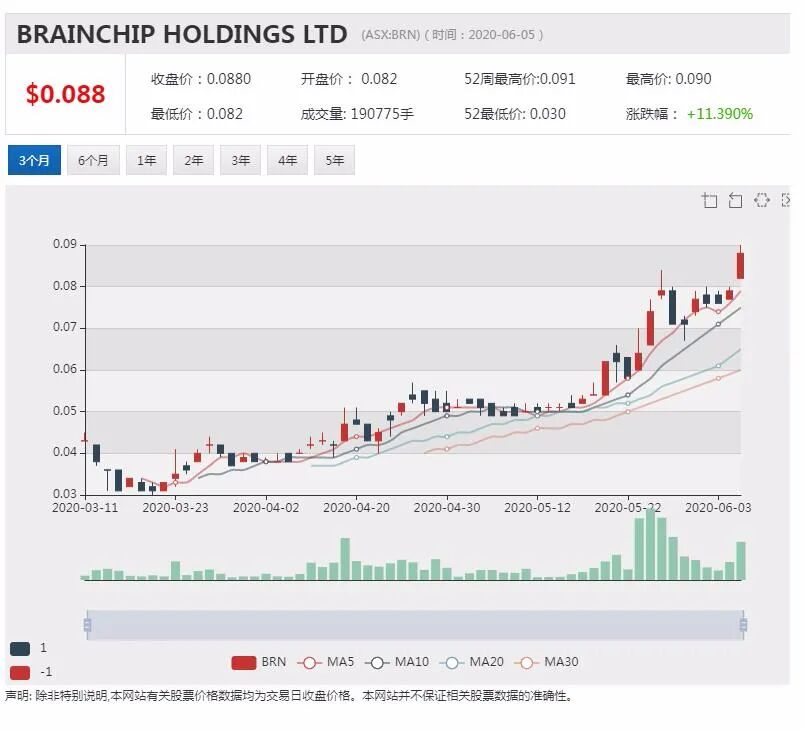Click the 声明 disclaimer text at bottom
Screen dimensions: 805x730
click(x=289, y=696)
